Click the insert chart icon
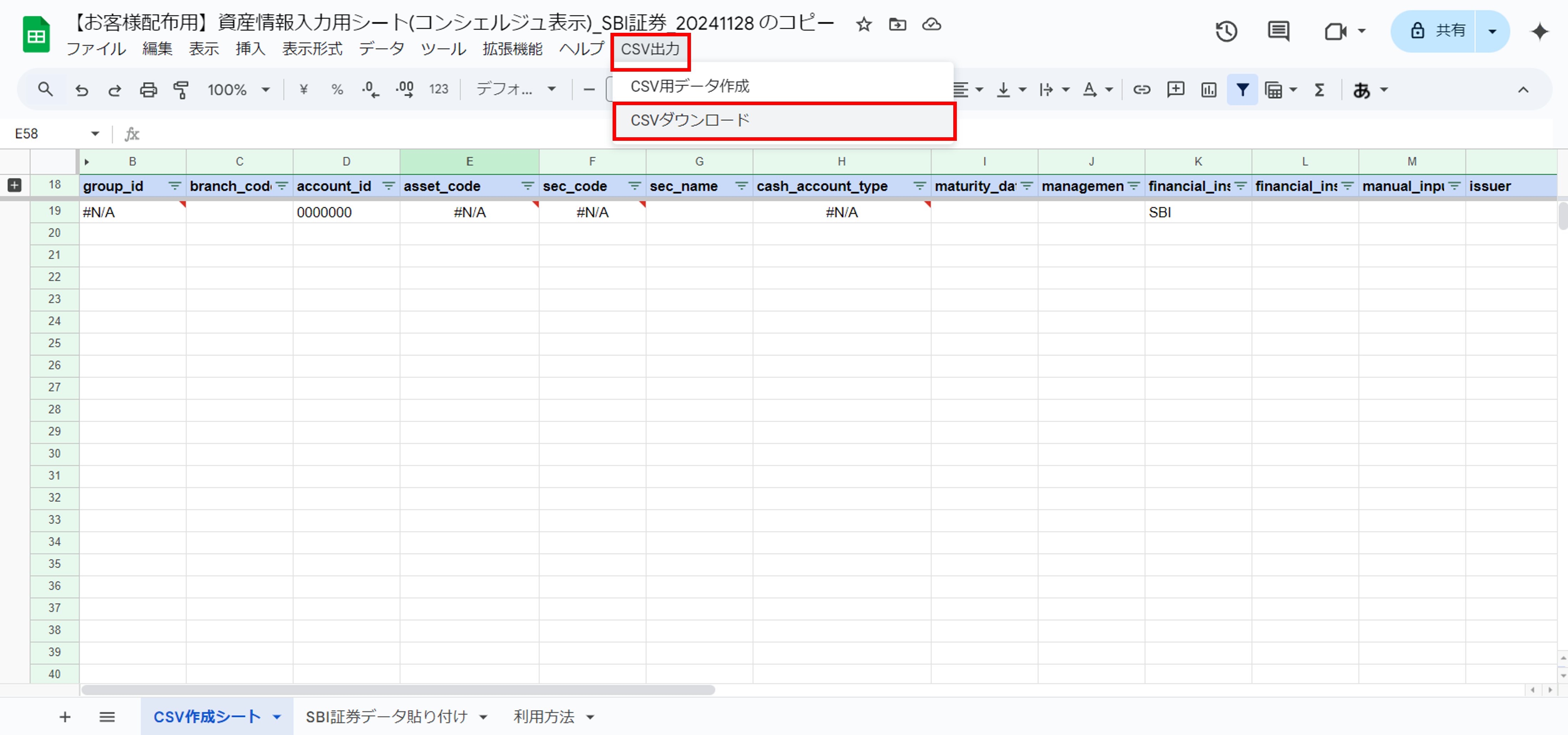The image size is (1568, 735). 1208,90
